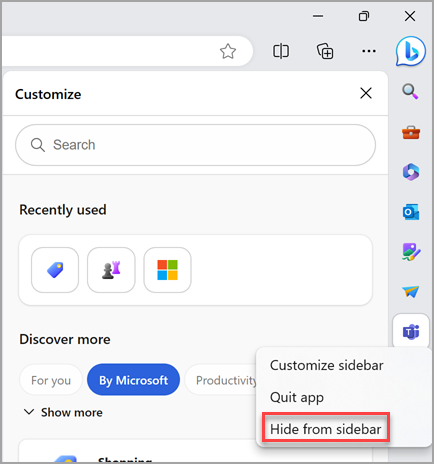
Task: Open the recently used Microsoft logo app
Action: [x=167, y=270]
